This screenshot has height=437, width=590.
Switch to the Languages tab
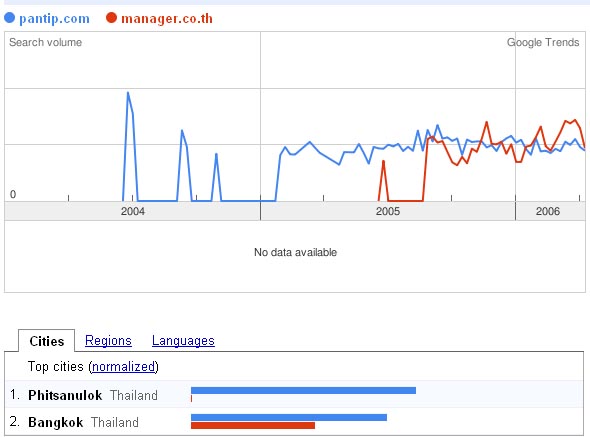(183, 341)
